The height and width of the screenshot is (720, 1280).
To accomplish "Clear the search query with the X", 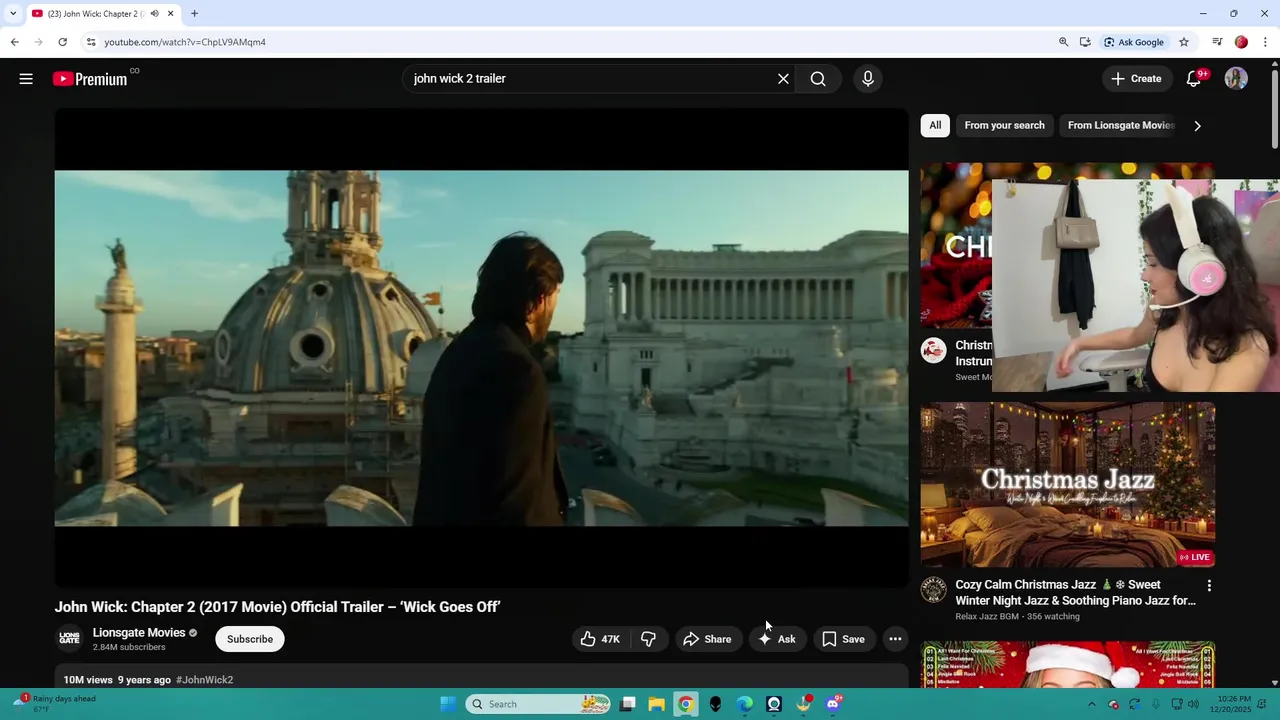I will click(x=783, y=79).
